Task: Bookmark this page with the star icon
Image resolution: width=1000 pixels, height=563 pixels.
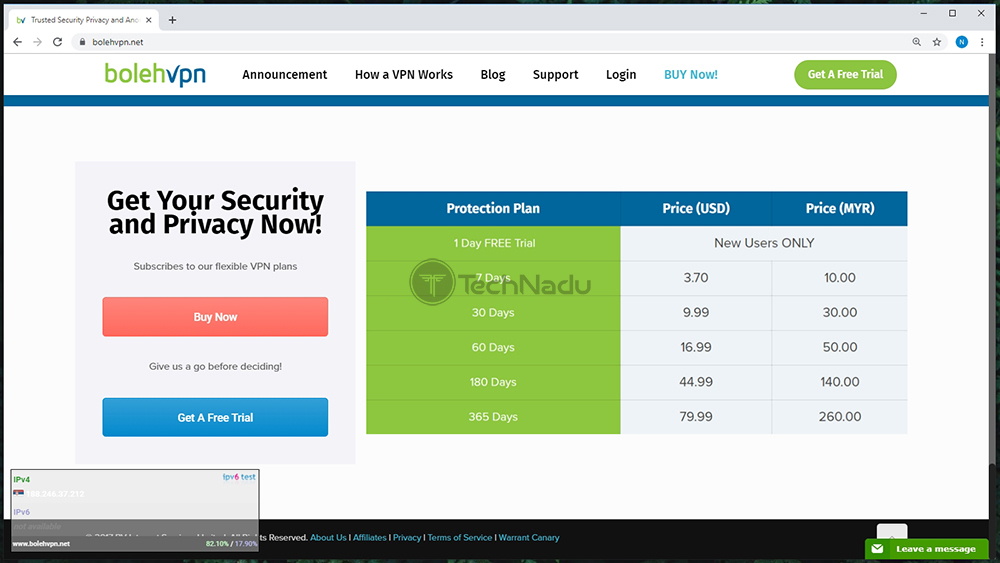Action: pyautogui.click(x=937, y=42)
